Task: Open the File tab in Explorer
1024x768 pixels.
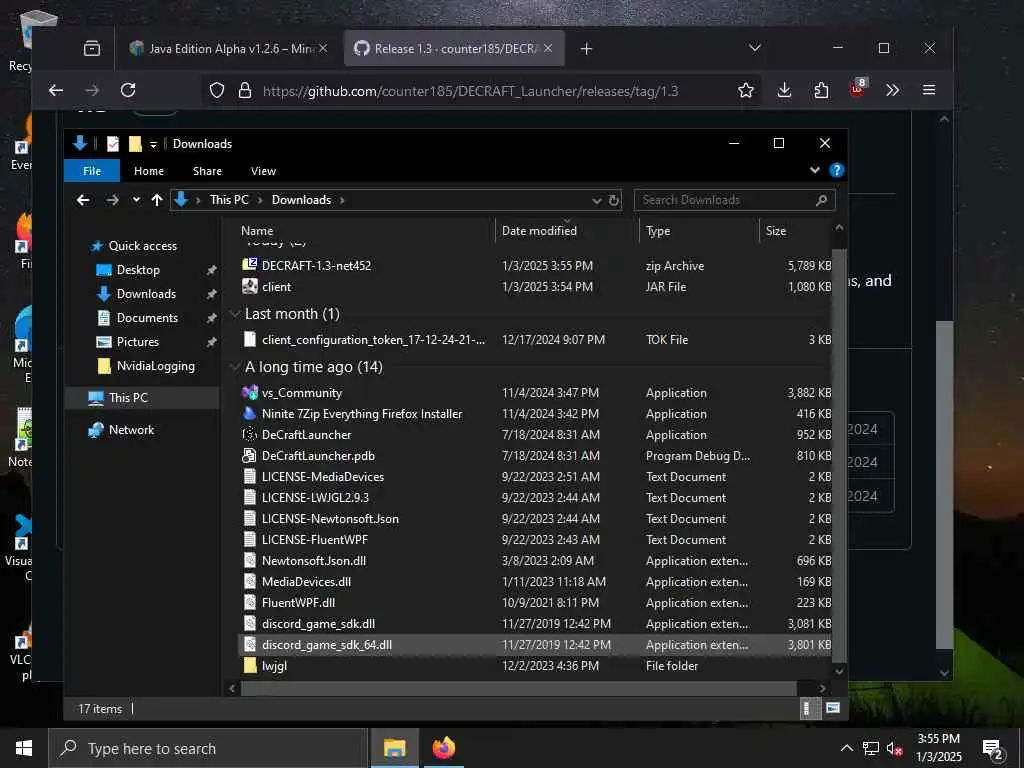Action: [92, 170]
